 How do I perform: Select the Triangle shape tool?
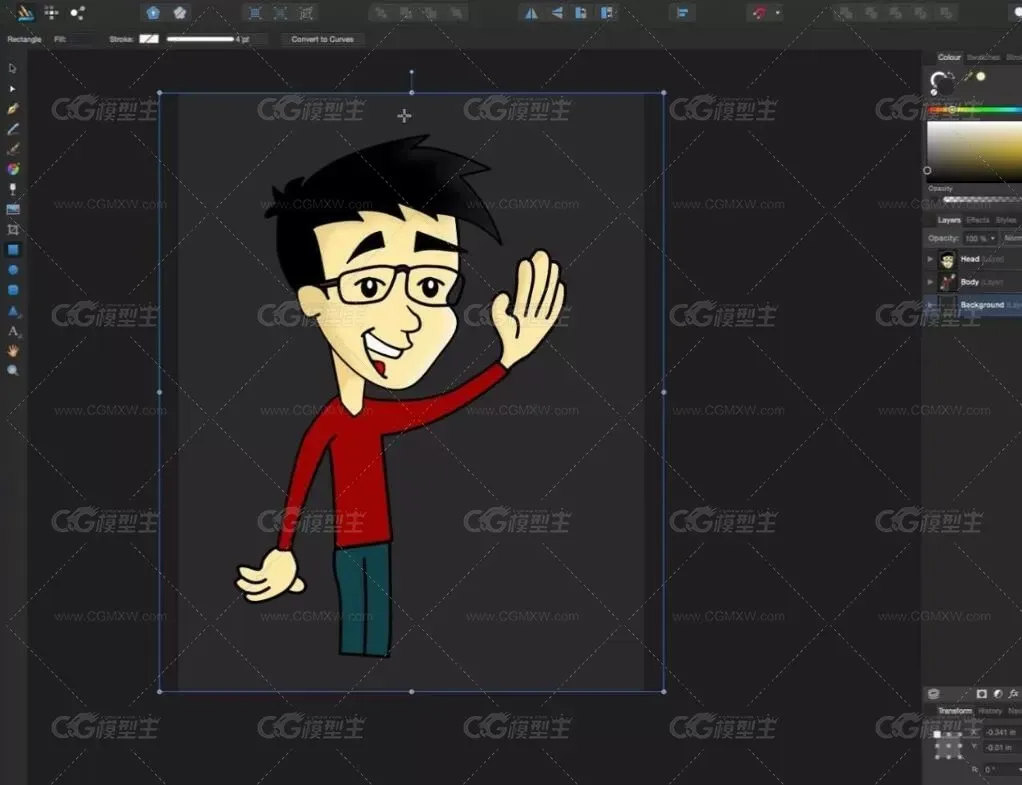click(12, 311)
